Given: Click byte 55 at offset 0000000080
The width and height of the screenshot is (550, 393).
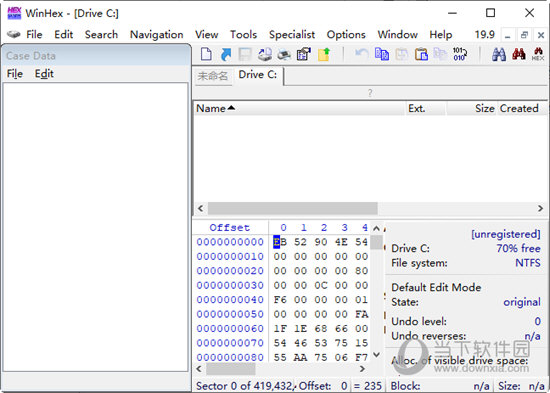Looking at the screenshot, I should [x=280, y=357].
